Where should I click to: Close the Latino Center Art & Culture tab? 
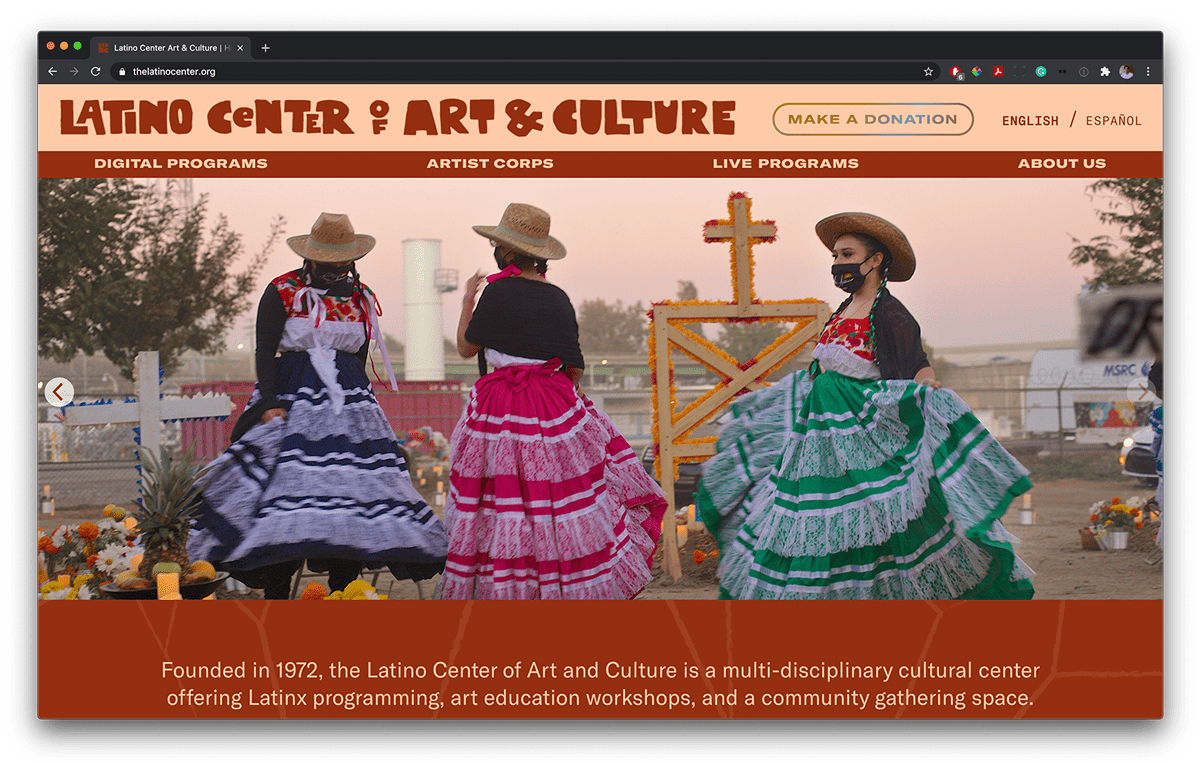coord(240,48)
